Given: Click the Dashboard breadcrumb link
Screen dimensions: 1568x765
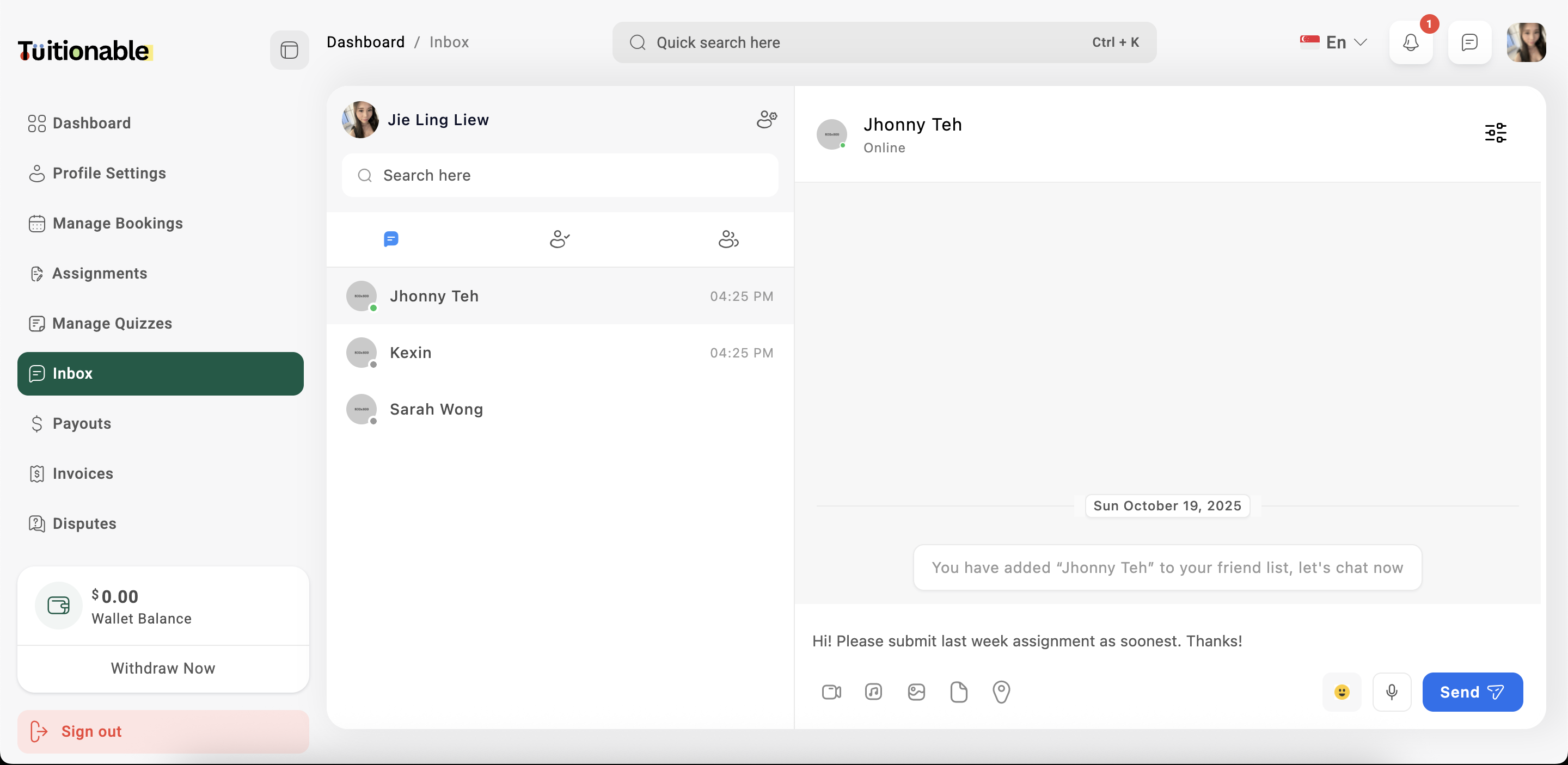Looking at the screenshot, I should (365, 42).
